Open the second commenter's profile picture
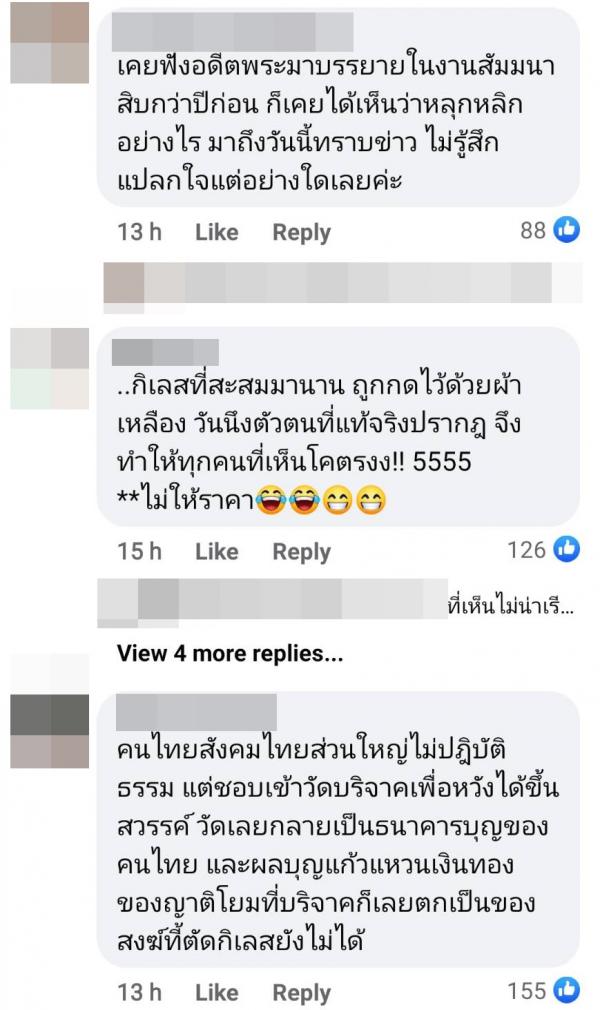This screenshot has height=1010, width=600. click(x=50, y=368)
